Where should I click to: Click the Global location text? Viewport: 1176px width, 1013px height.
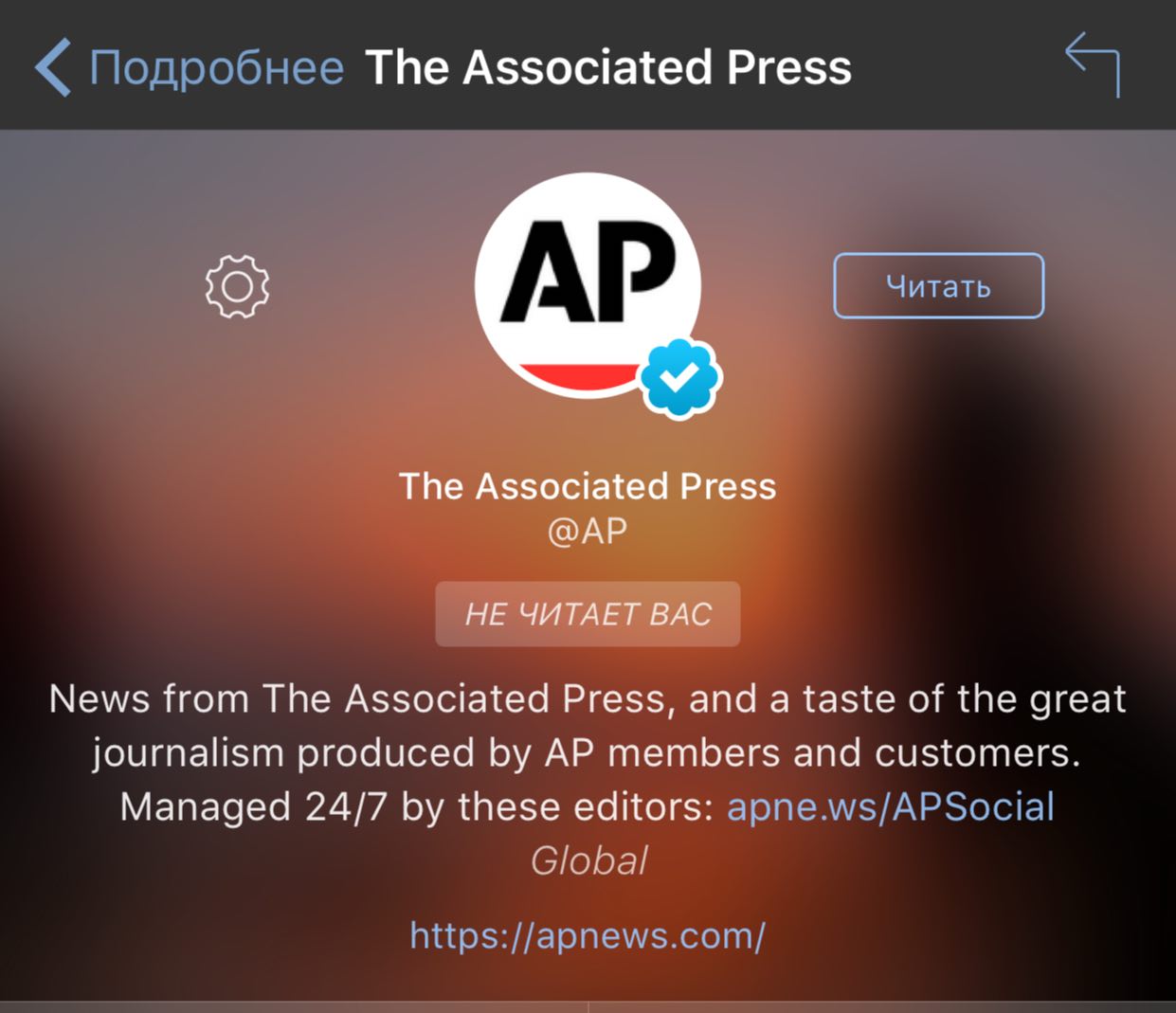click(588, 861)
